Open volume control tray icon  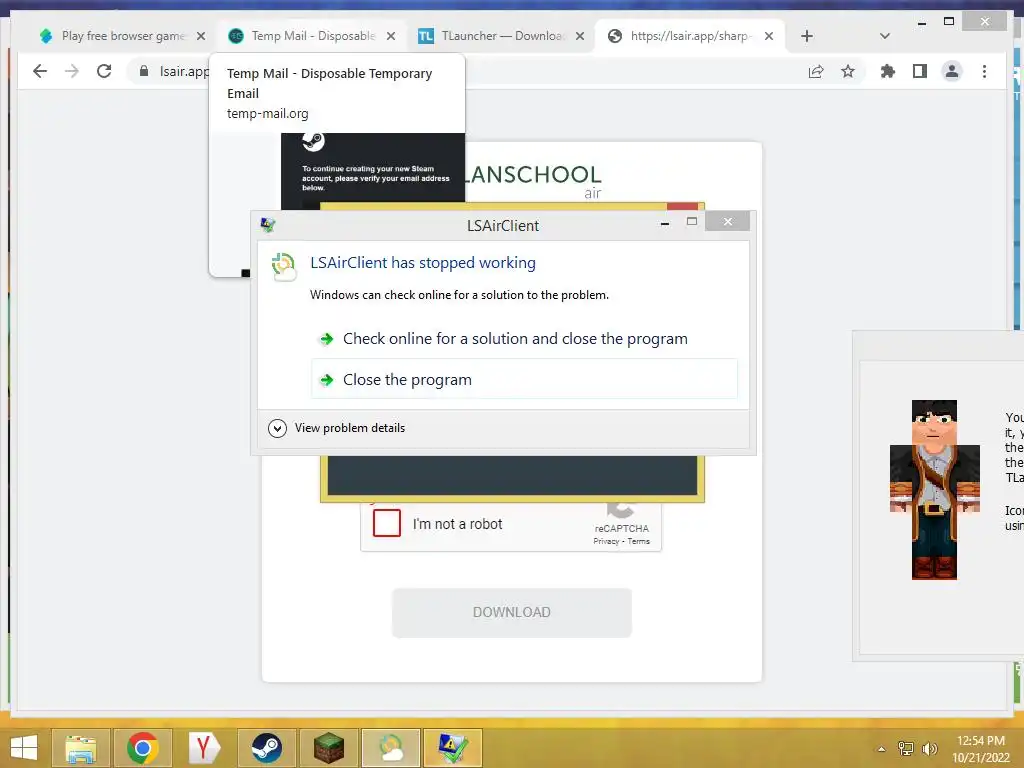pyautogui.click(x=929, y=748)
